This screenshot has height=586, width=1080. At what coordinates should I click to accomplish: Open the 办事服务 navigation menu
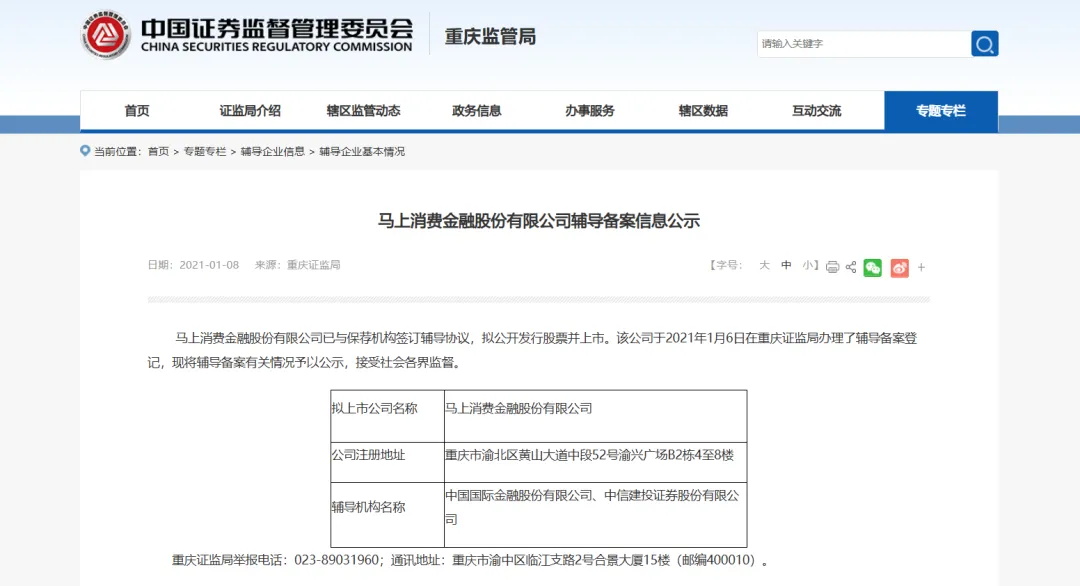[590, 111]
